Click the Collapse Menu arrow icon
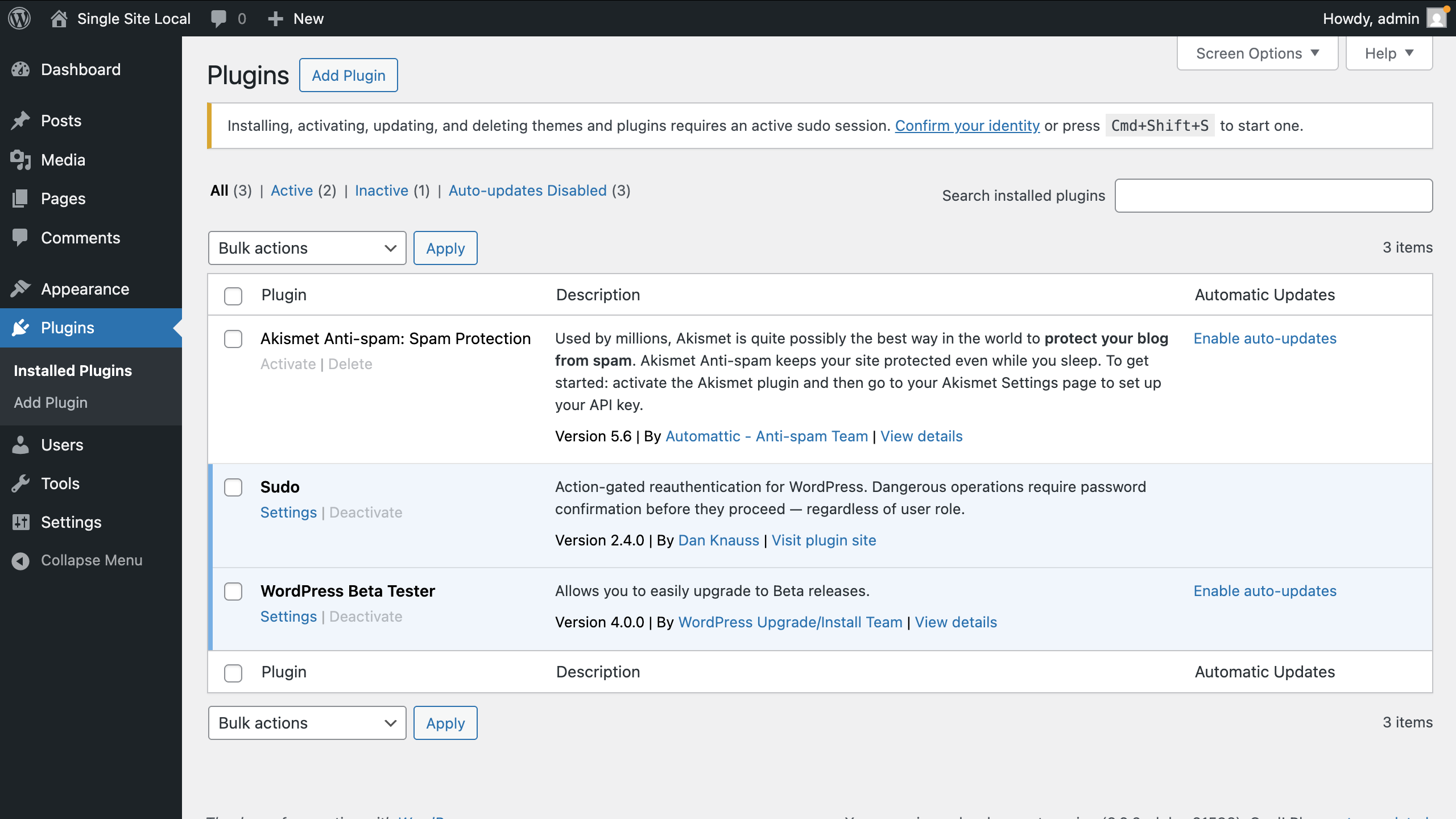This screenshot has height=819, width=1456. [x=20, y=561]
